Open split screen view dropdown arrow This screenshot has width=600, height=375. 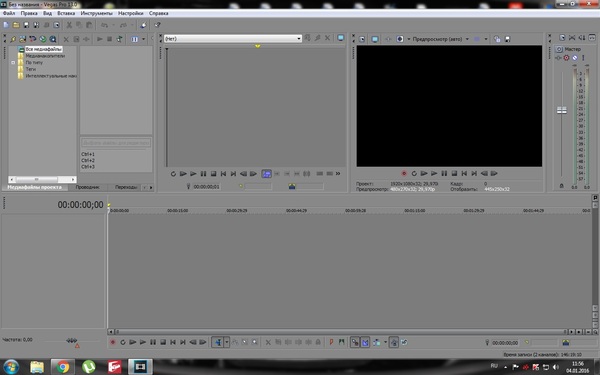409,39
